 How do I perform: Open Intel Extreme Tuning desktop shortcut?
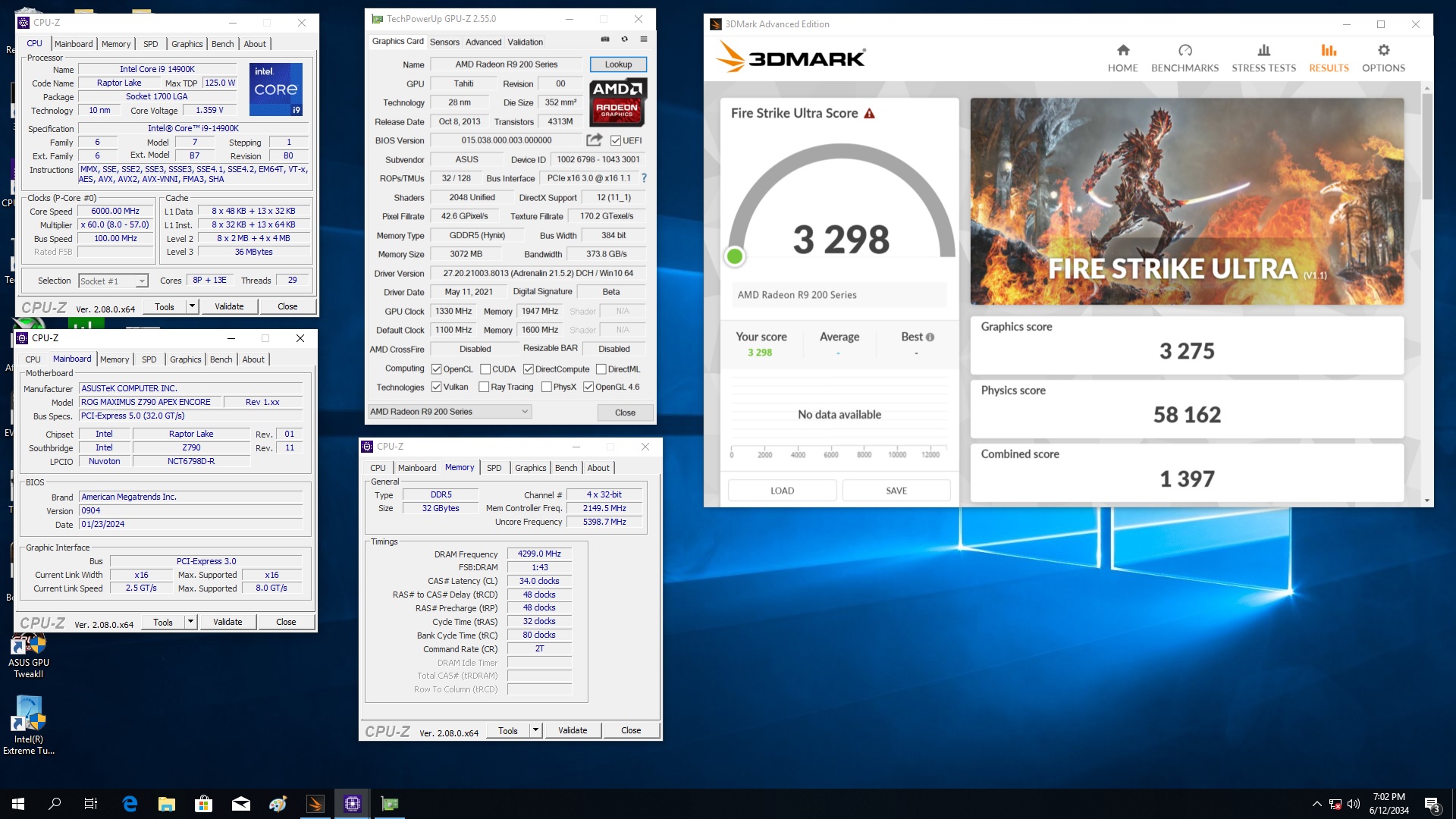pos(29,726)
